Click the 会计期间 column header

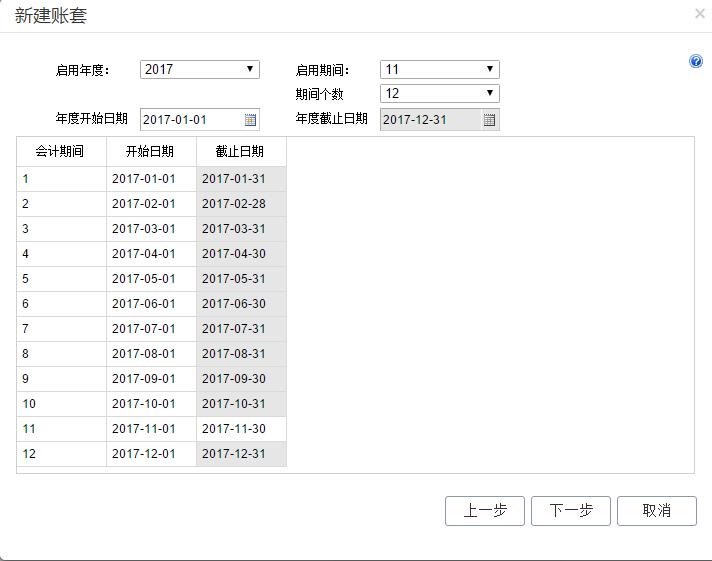tap(61, 151)
